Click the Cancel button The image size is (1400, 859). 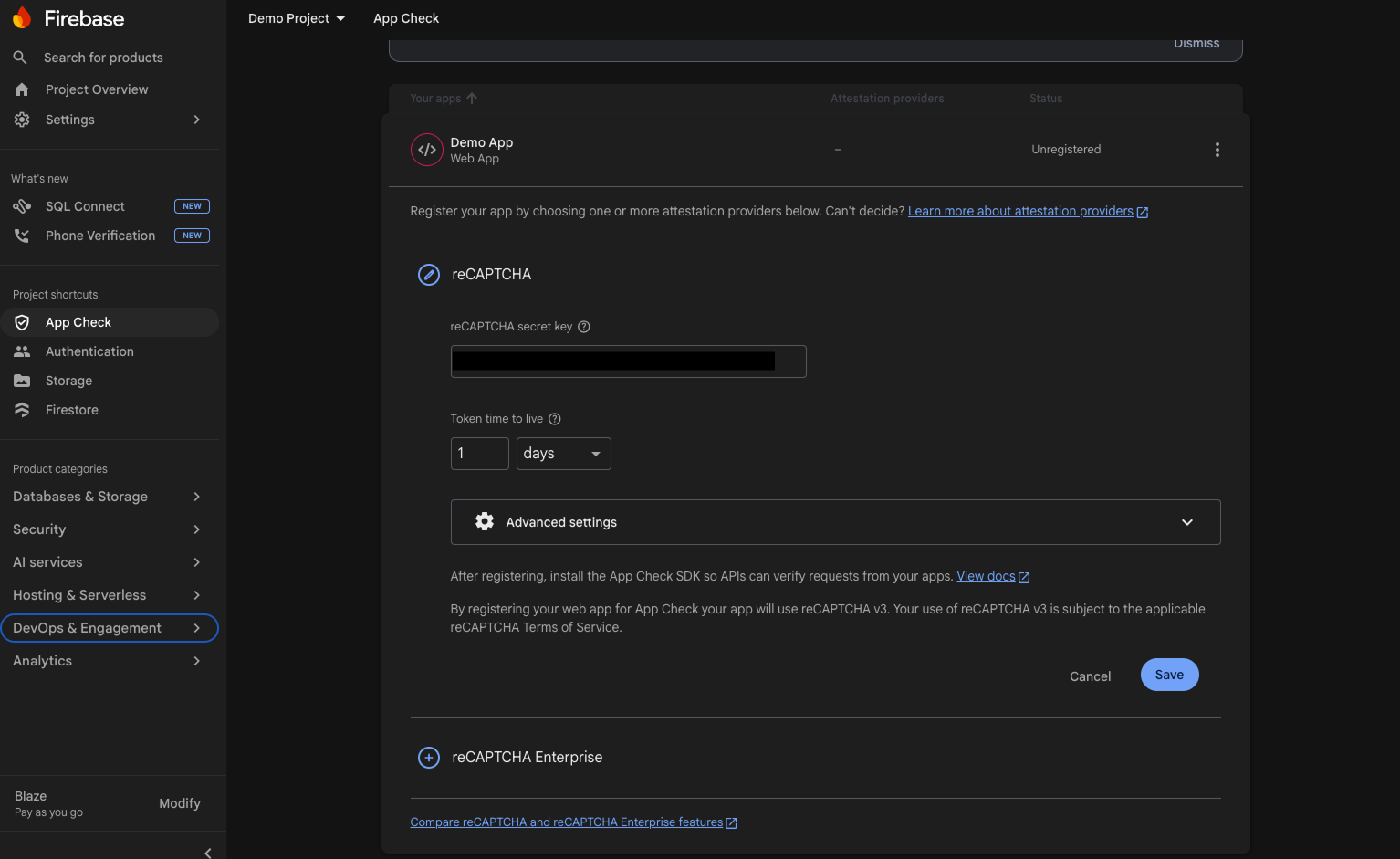click(x=1090, y=676)
